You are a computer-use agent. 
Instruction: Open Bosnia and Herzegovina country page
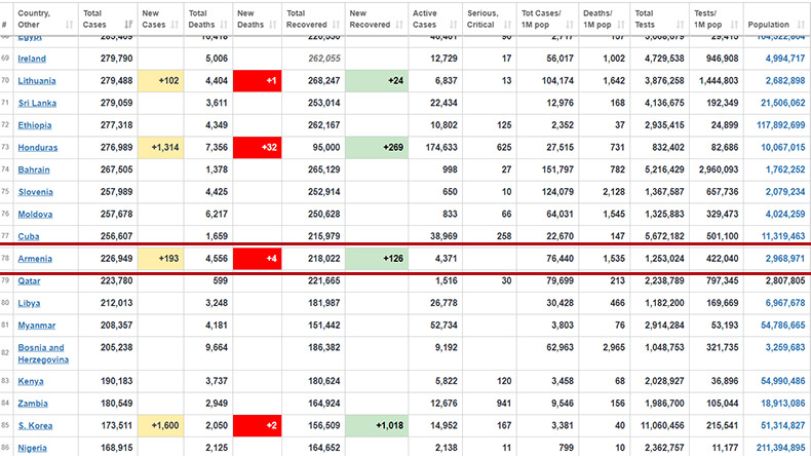tap(43, 354)
